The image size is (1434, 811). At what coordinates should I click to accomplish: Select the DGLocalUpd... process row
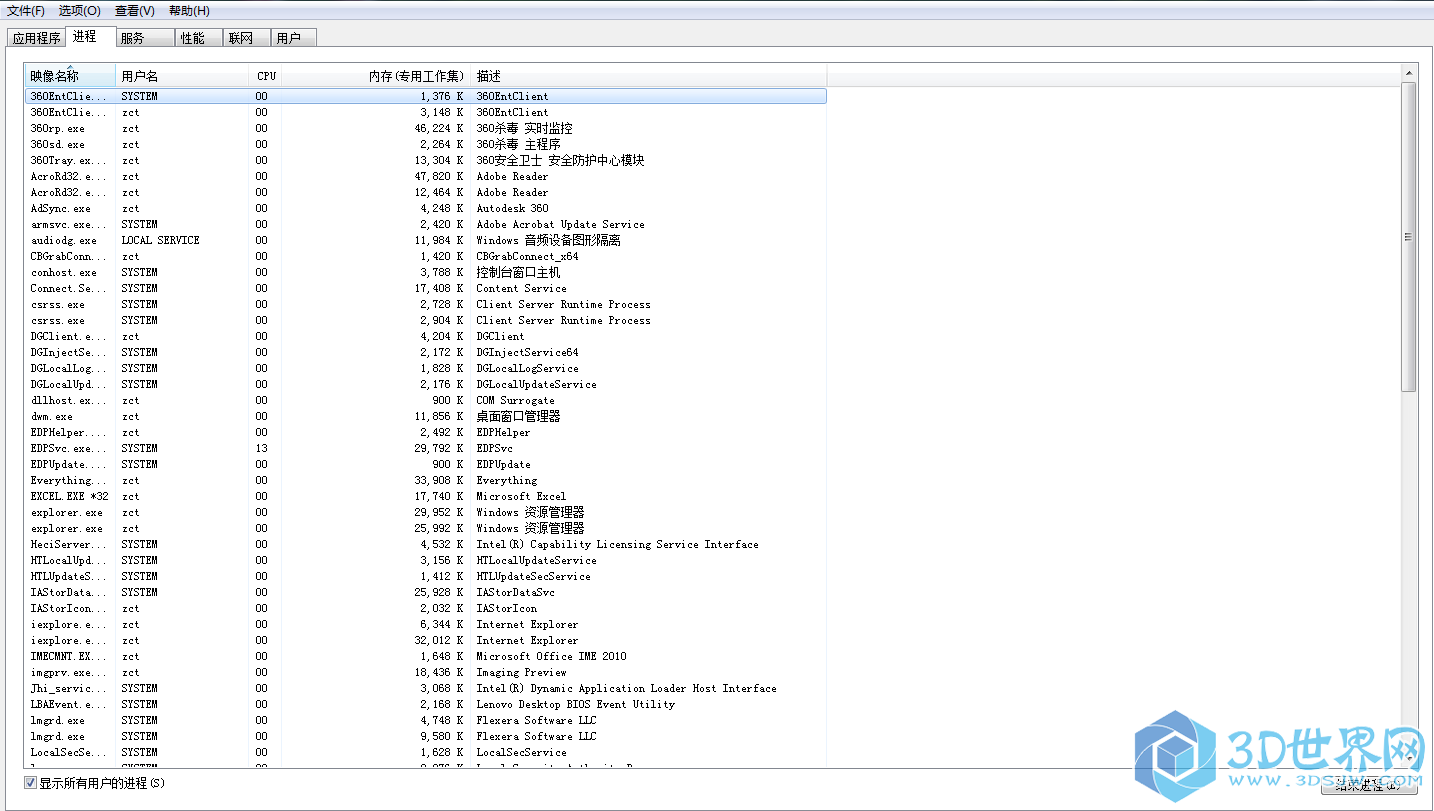(426, 384)
